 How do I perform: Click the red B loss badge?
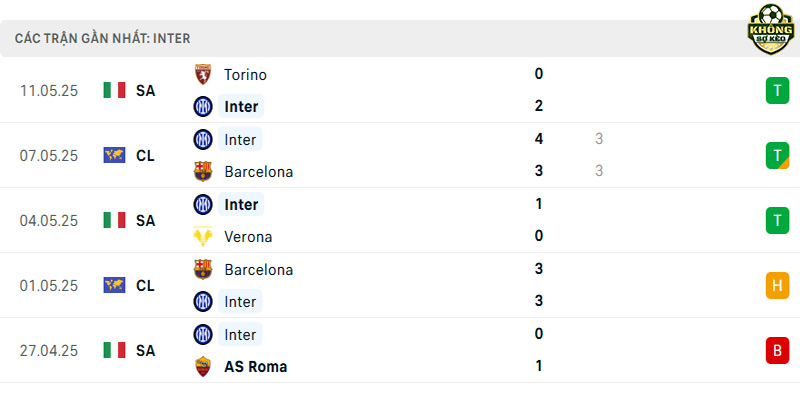coord(777,351)
